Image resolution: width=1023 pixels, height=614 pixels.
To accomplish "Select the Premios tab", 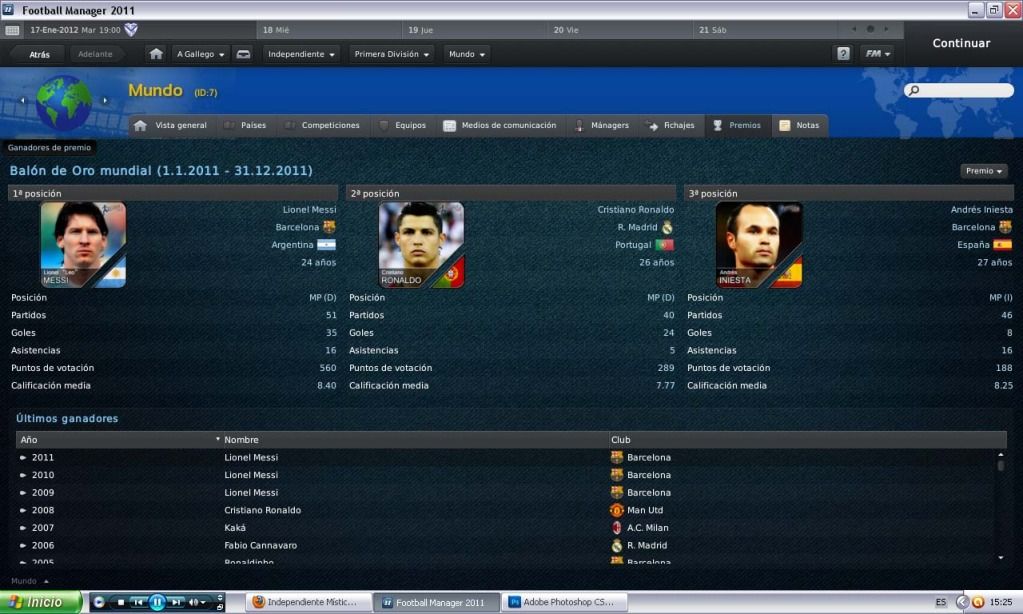I will 737,125.
